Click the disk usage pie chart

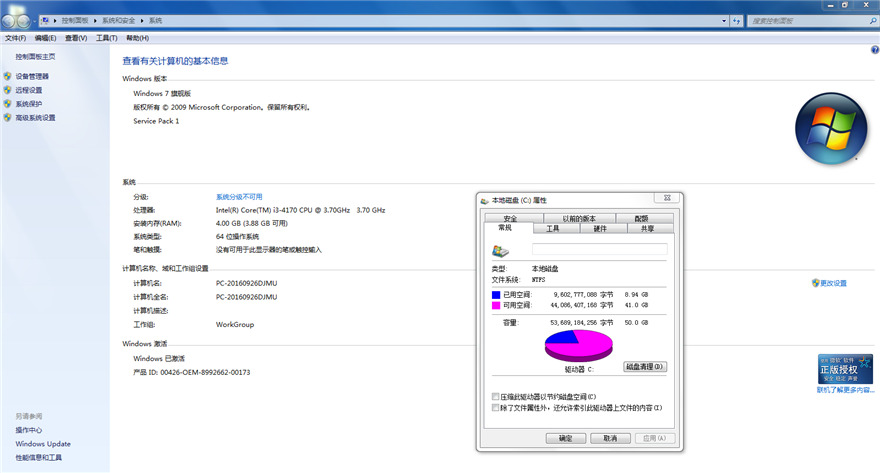(579, 346)
